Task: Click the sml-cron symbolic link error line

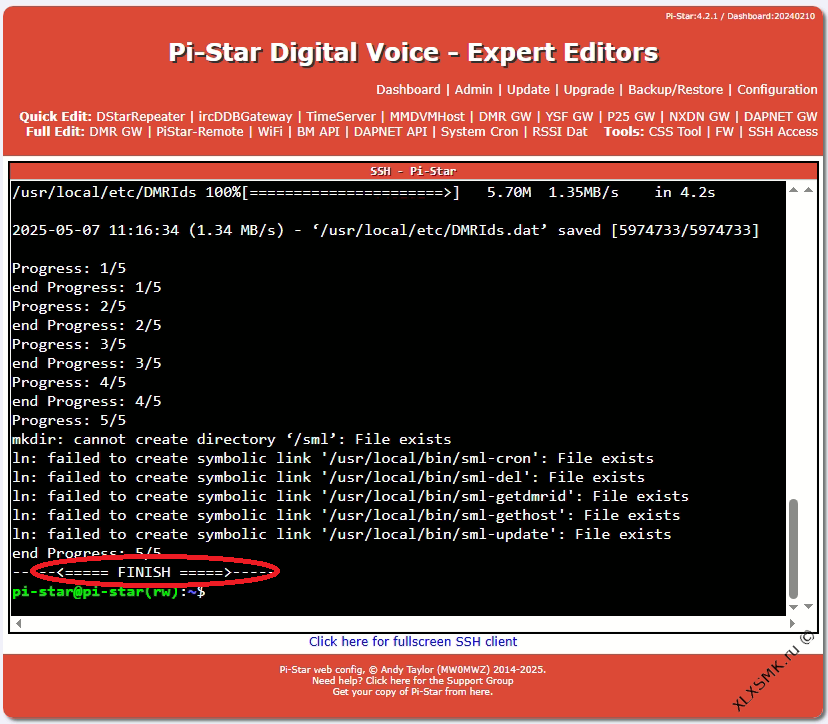Action: 333,458
